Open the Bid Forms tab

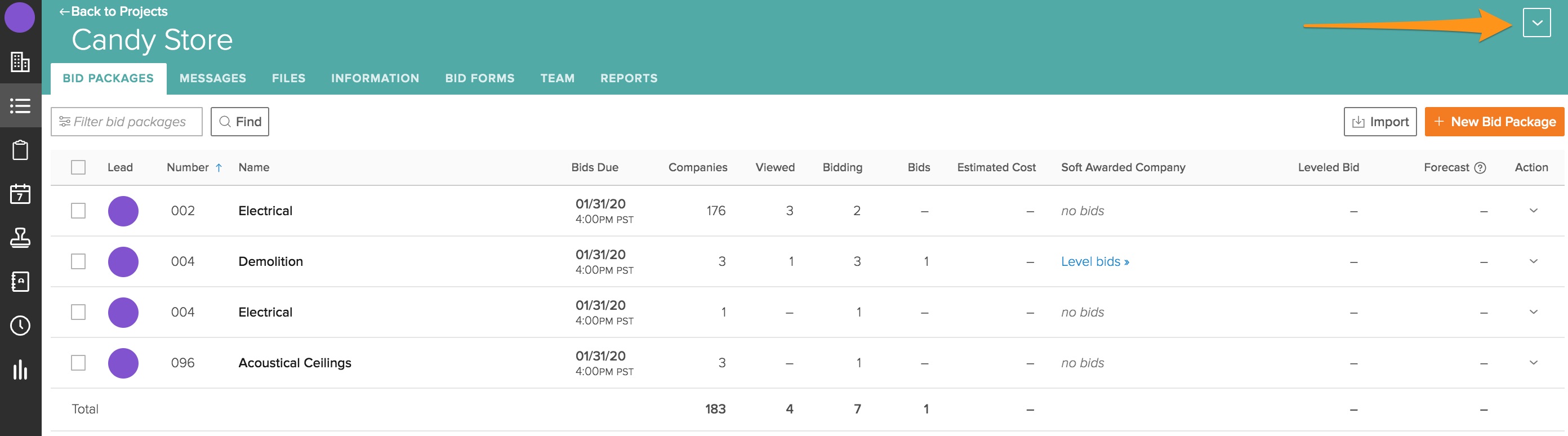tap(479, 78)
